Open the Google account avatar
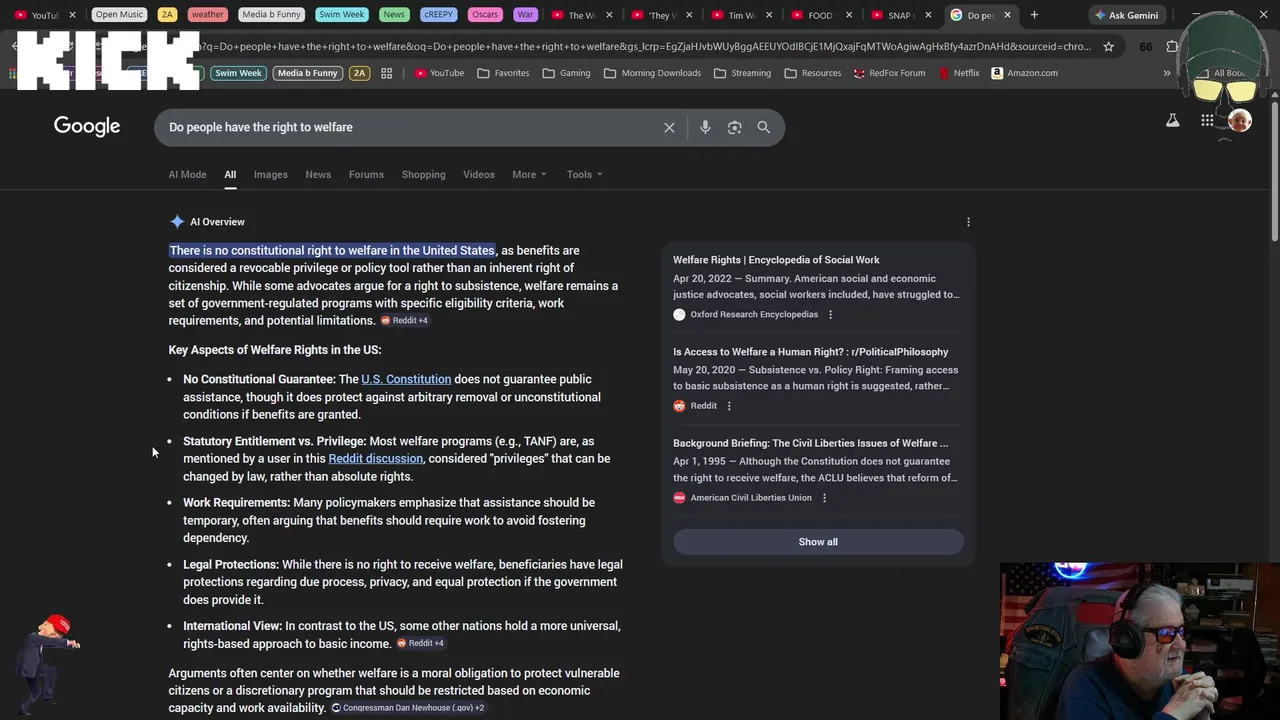 coord(1239,121)
